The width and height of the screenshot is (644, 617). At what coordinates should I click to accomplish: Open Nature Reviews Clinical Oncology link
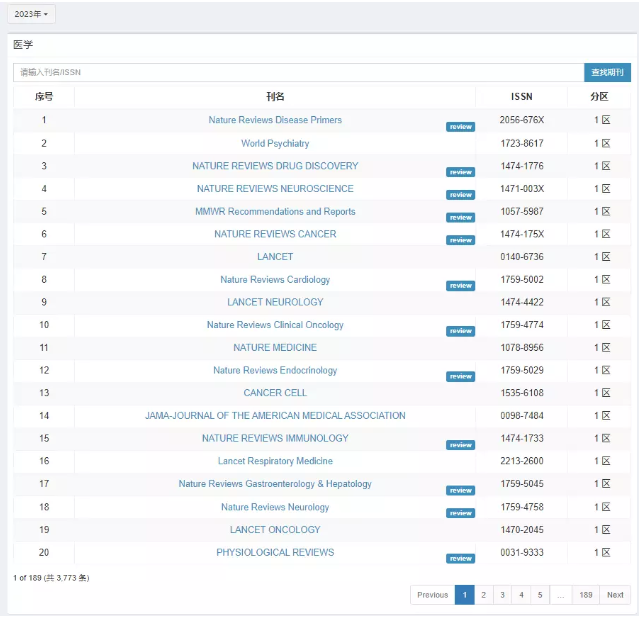(275, 325)
